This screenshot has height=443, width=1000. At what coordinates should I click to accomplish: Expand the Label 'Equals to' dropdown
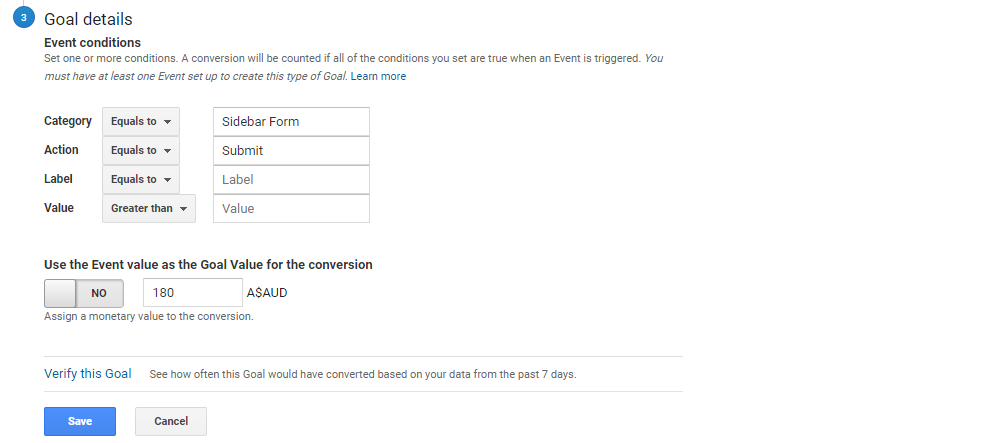pyautogui.click(x=141, y=180)
